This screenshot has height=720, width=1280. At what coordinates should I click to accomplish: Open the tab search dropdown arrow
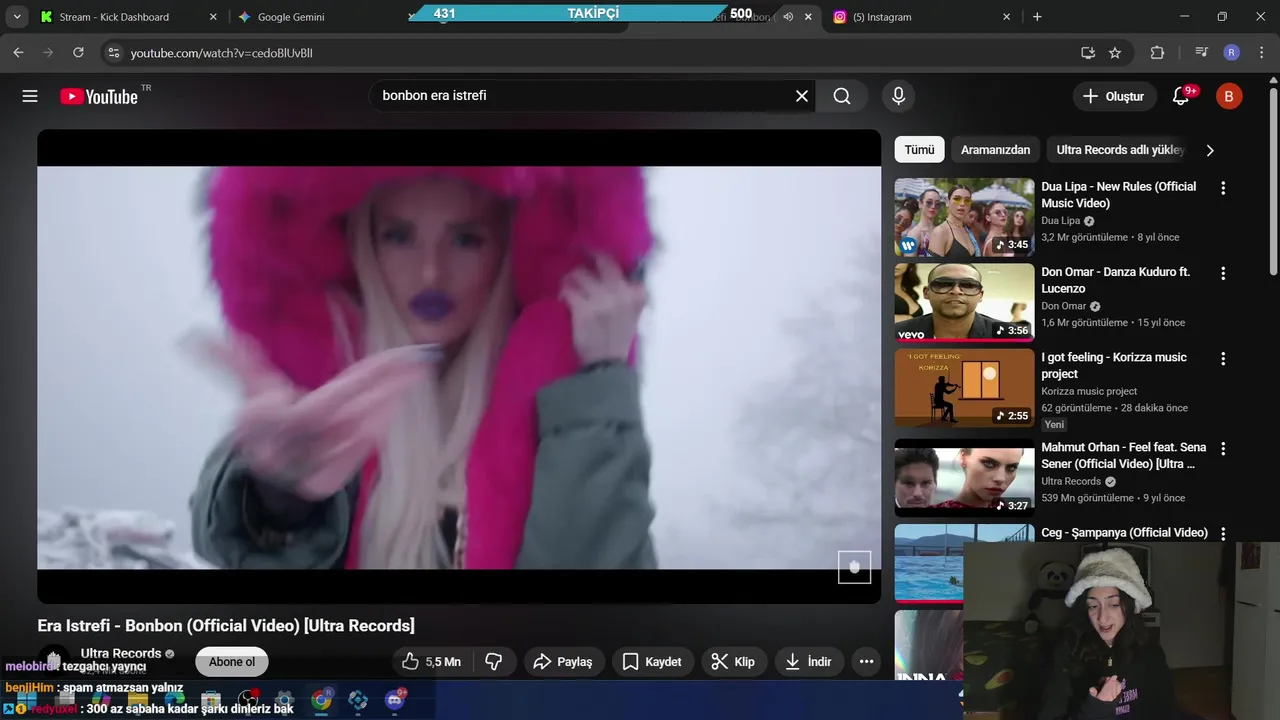17,17
